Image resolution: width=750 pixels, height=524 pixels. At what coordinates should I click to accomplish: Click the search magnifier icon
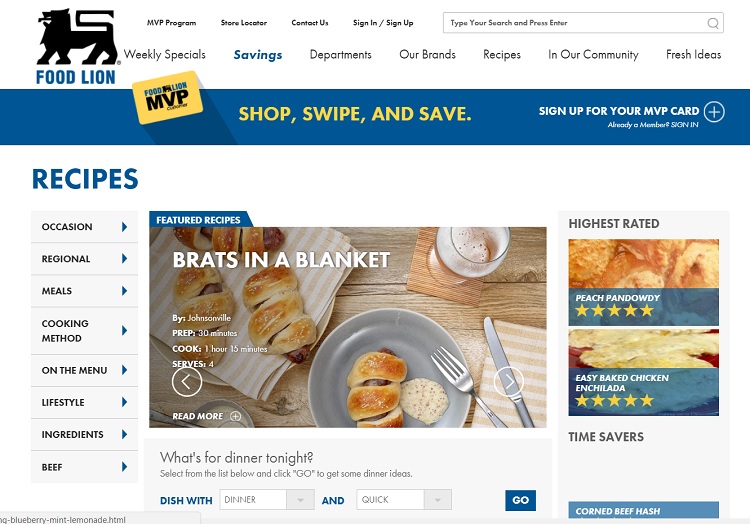point(713,23)
